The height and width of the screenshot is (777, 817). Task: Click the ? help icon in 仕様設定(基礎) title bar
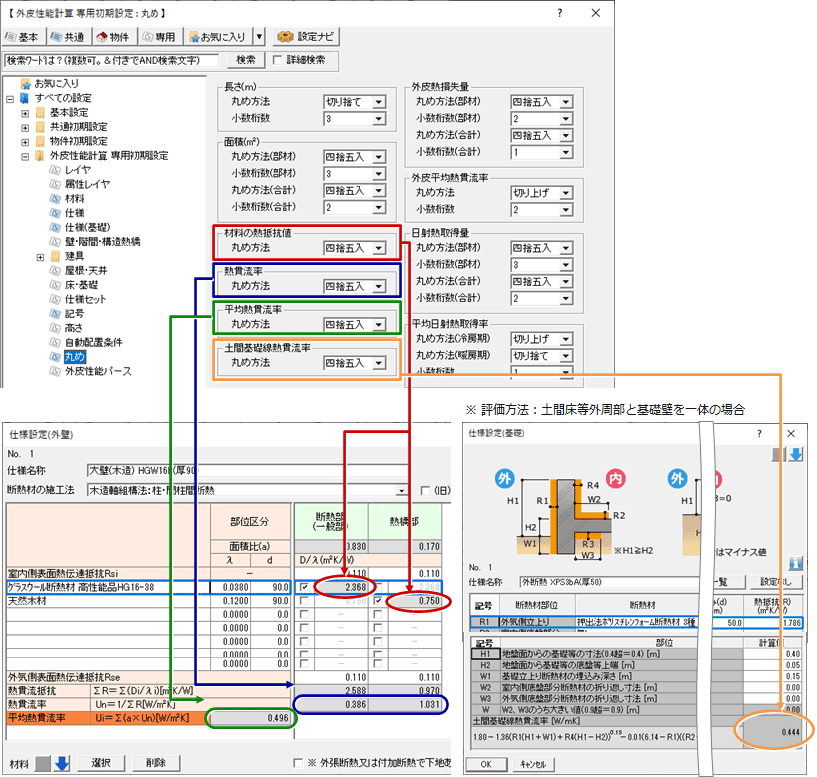(759, 433)
